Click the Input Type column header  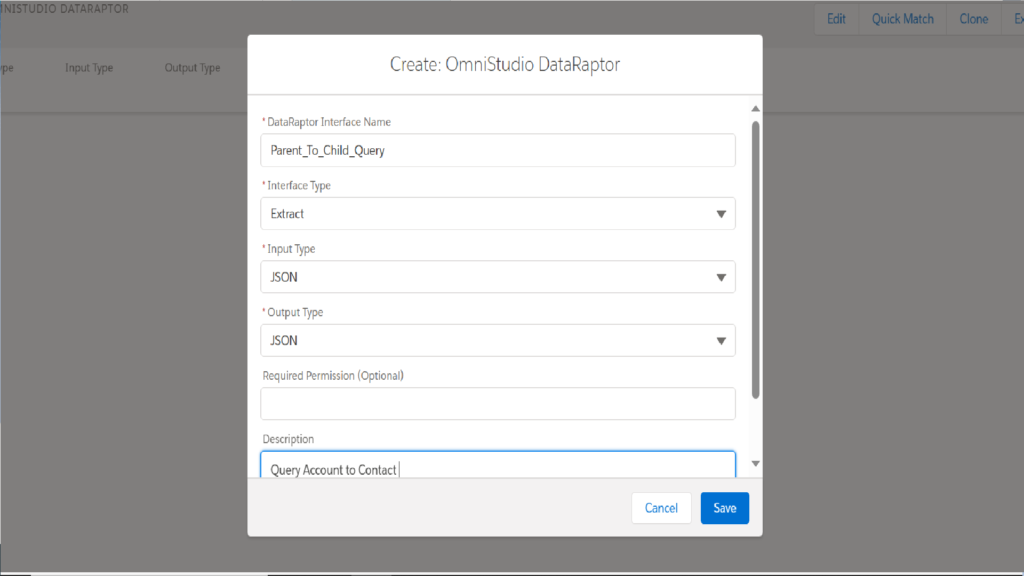89,68
